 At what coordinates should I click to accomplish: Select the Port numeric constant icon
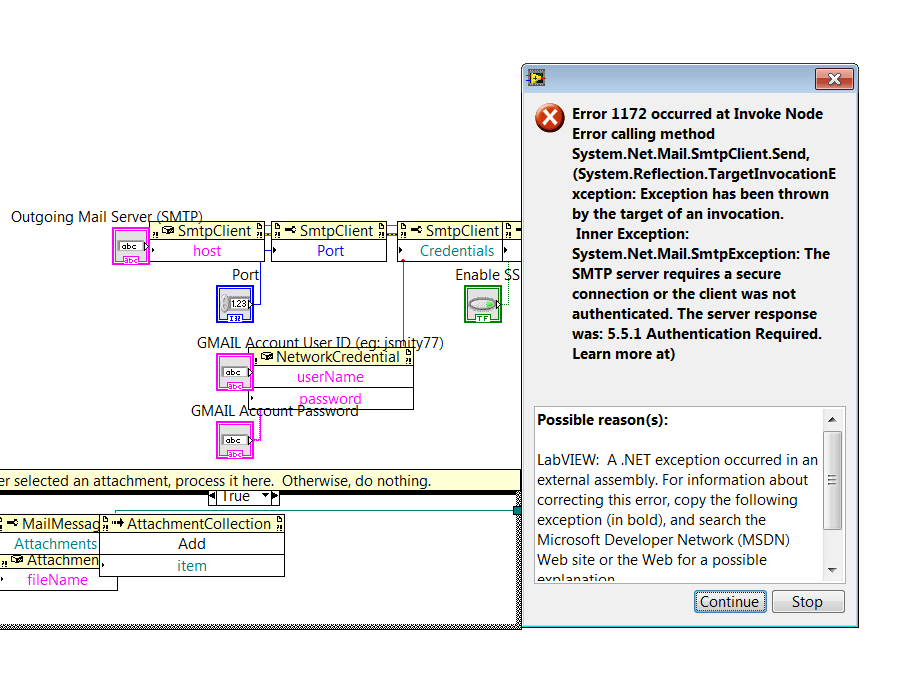pos(235,304)
